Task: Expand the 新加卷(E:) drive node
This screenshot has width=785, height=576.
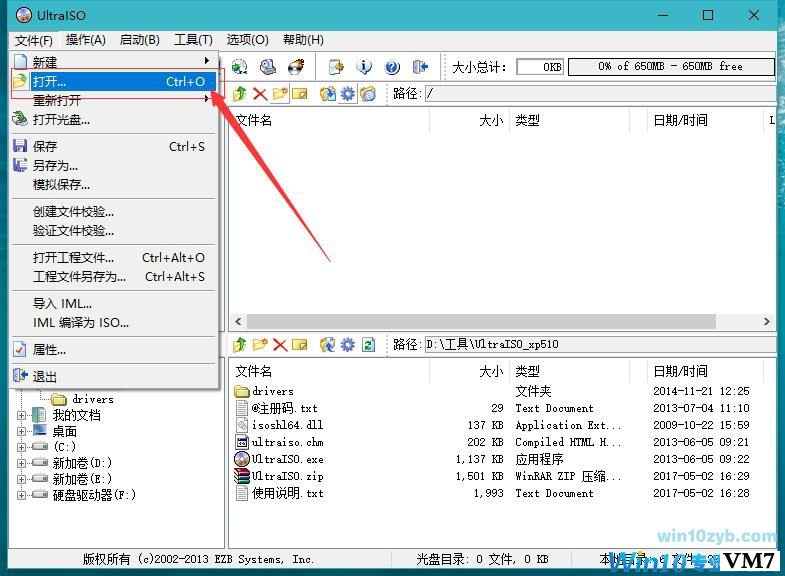Action: (21, 479)
